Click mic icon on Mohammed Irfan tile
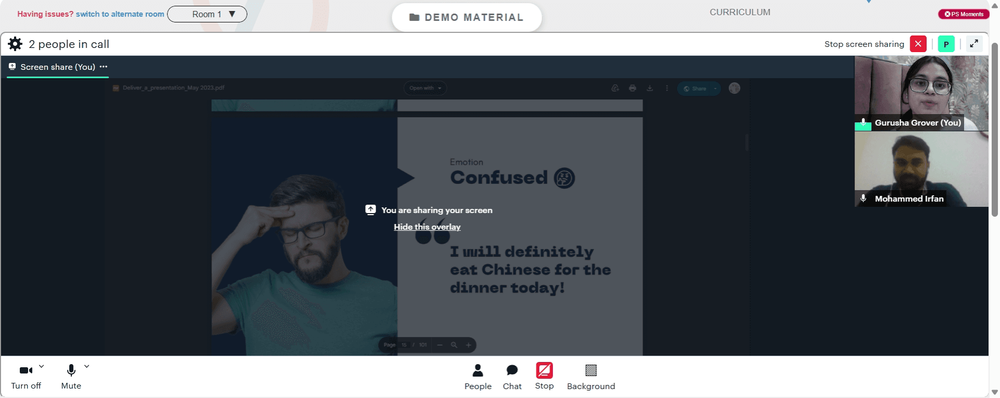 863,199
